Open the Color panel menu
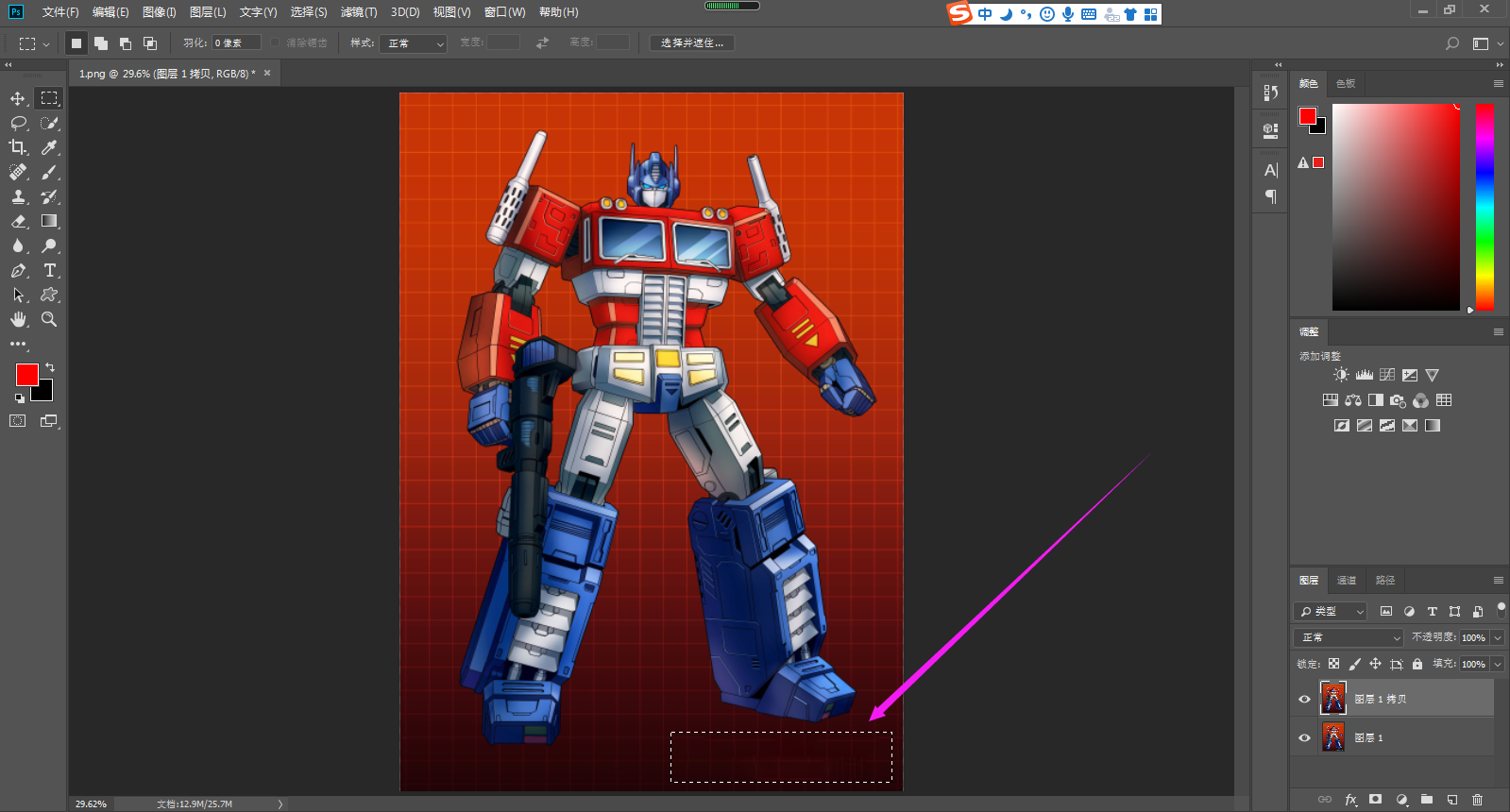 coord(1499,83)
